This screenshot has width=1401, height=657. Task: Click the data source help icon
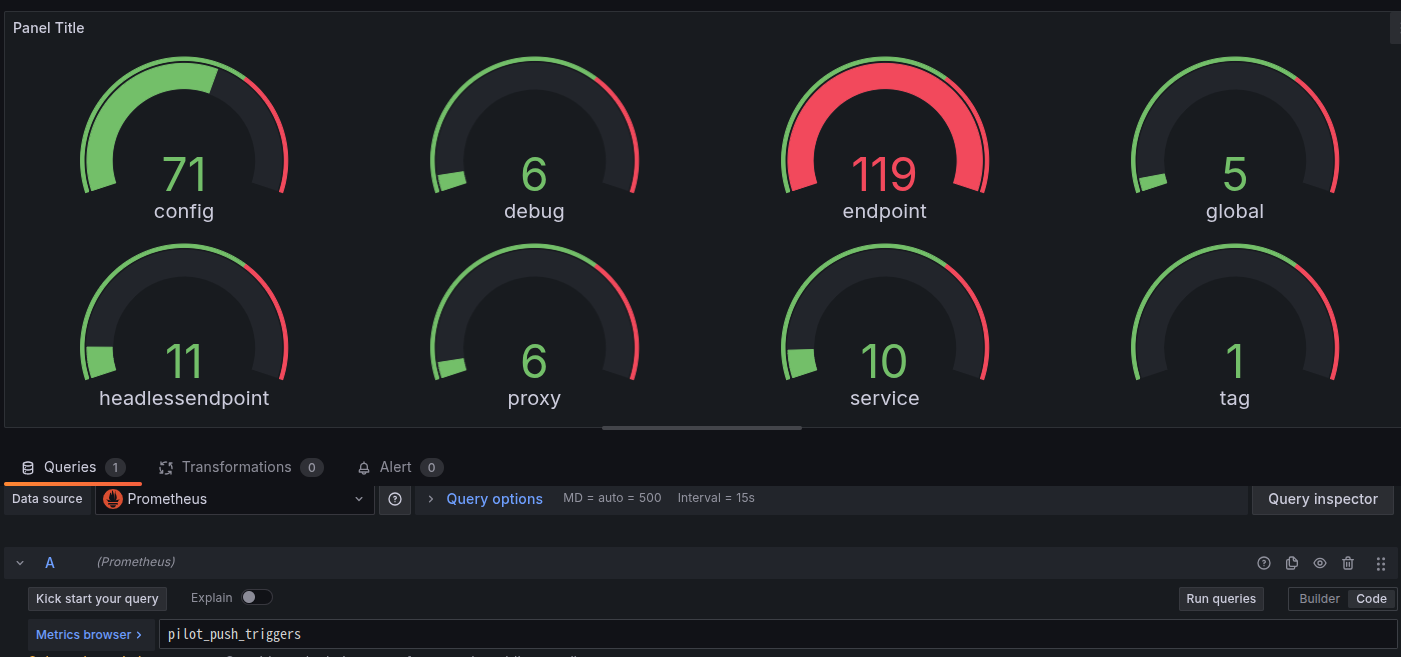394,499
